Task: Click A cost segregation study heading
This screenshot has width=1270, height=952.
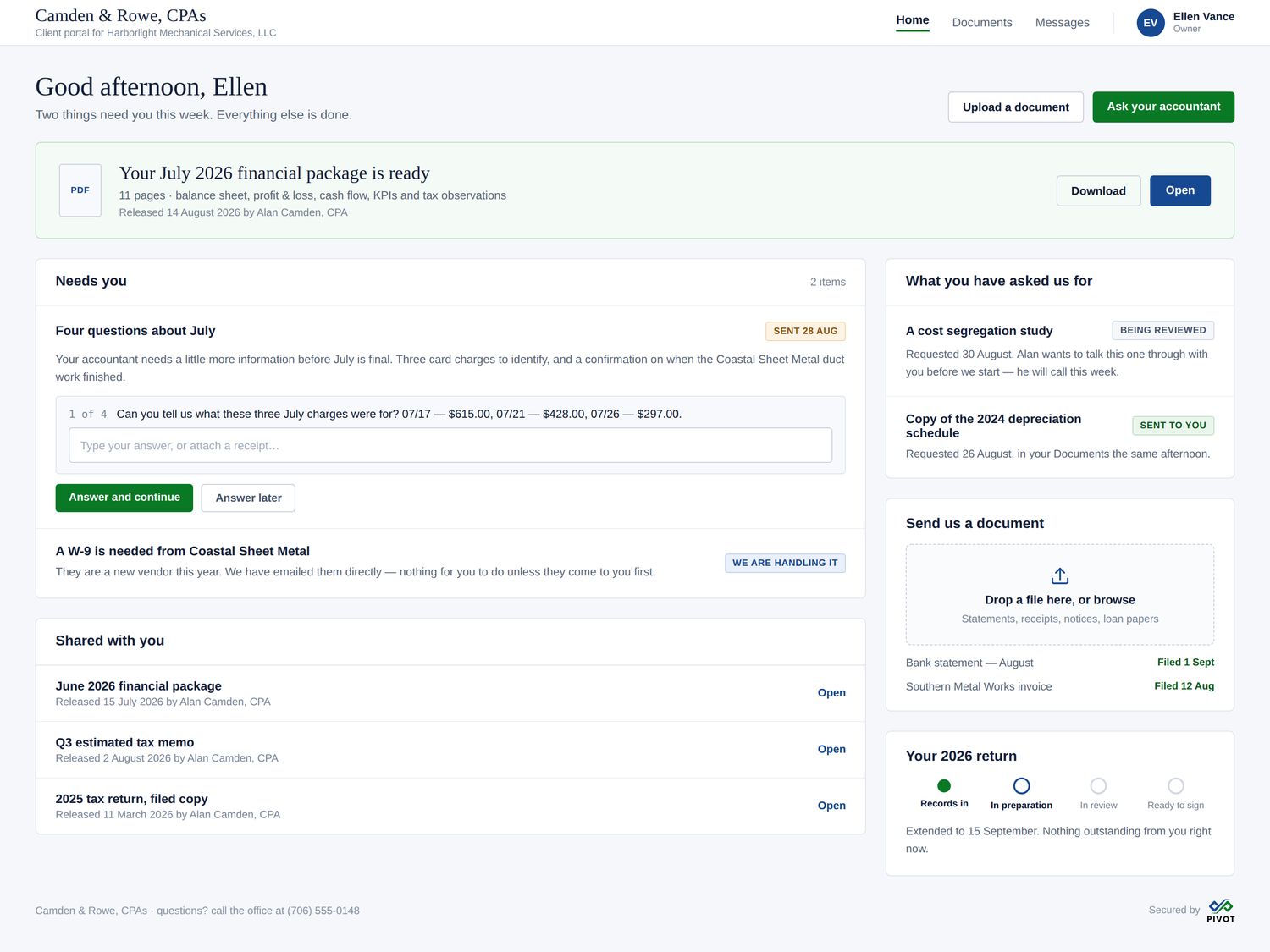Action: (979, 331)
